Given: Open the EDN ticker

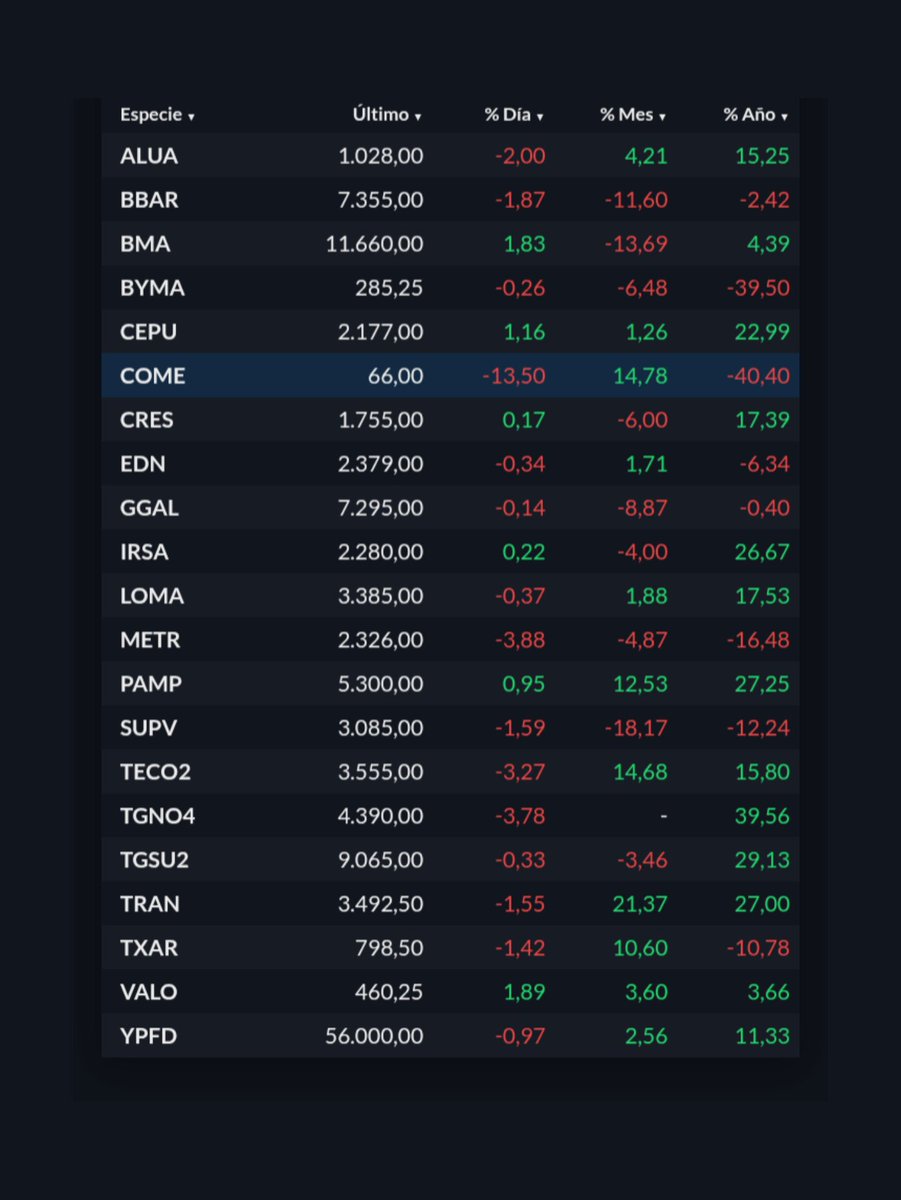Looking at the screenshot, I should [143, 464].
